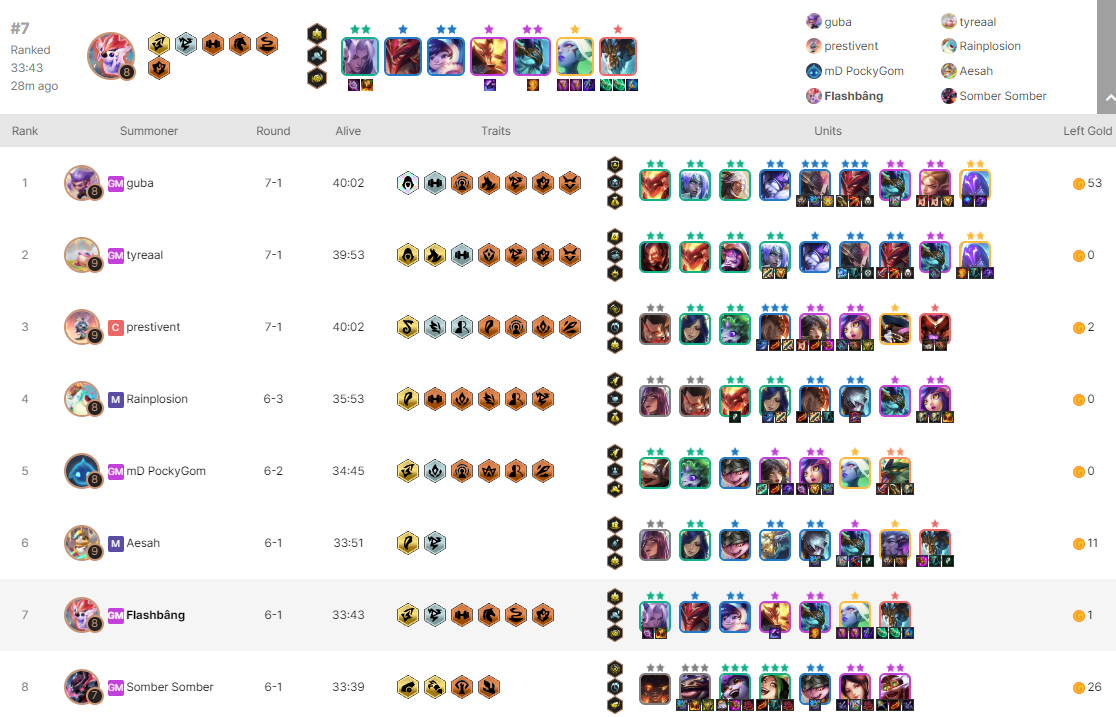Click the gold coin icon next to 53

pyautogui.click(x=1078, y=184)
